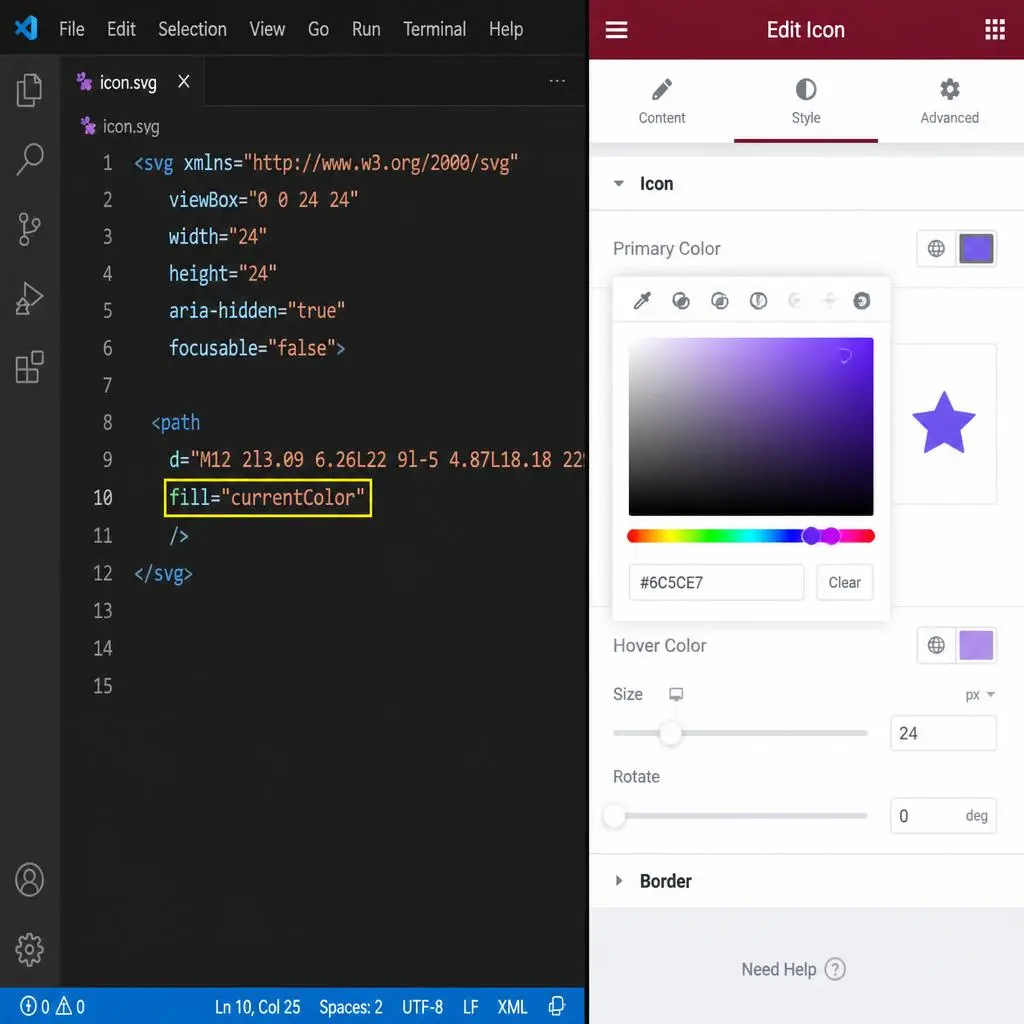Click LF end-of-line in the status bar
Screen dimensions: 1024x1024
(470, 1006)
